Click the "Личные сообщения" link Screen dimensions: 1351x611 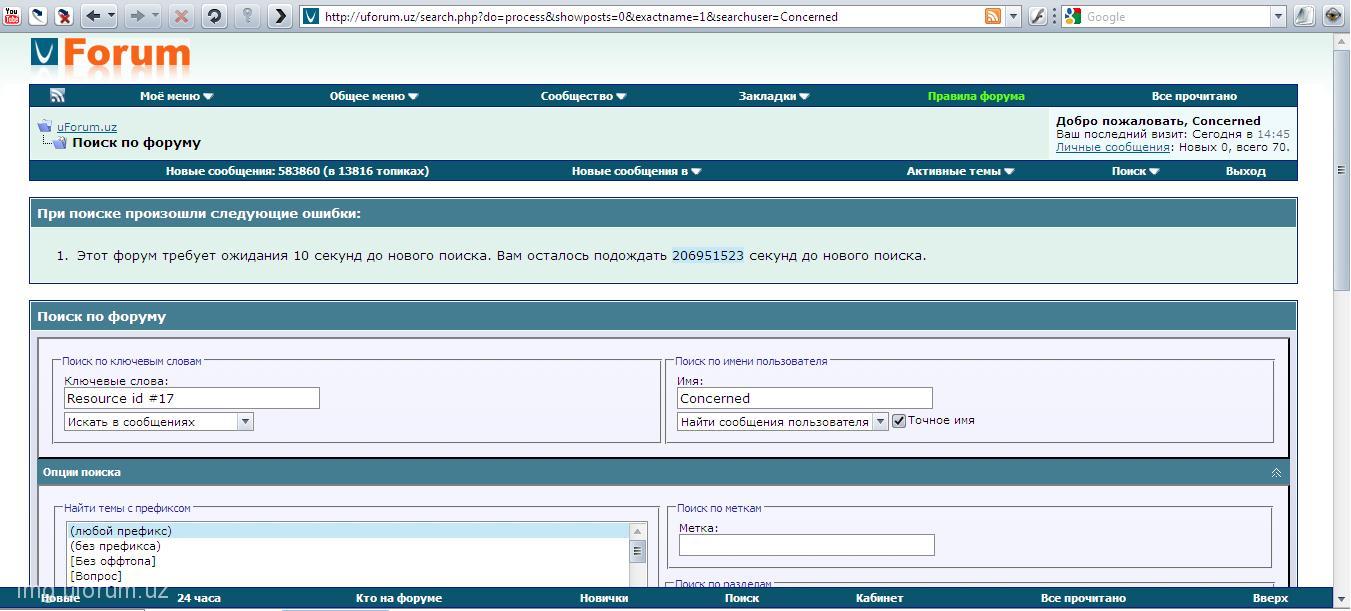point(1112,147)
